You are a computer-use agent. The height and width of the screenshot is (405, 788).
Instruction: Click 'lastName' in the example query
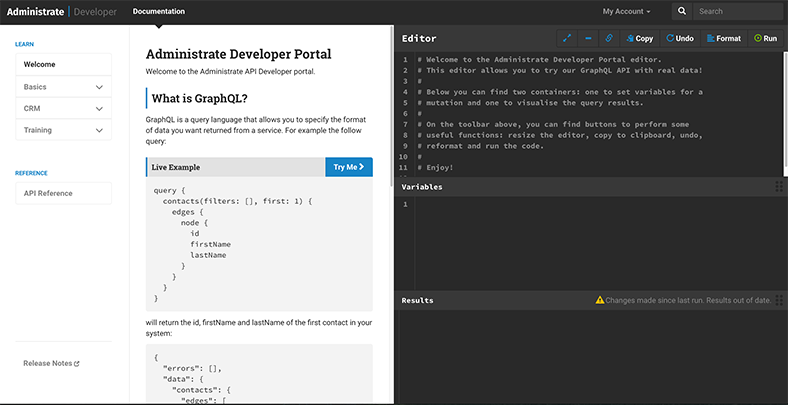point(208,255)
